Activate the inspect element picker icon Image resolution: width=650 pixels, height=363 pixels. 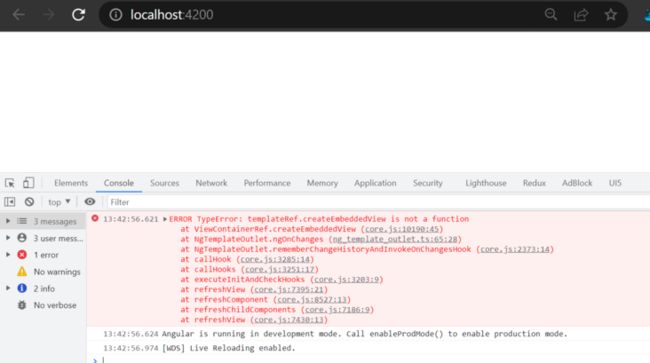pyautogui.click(x=10, y=183)
